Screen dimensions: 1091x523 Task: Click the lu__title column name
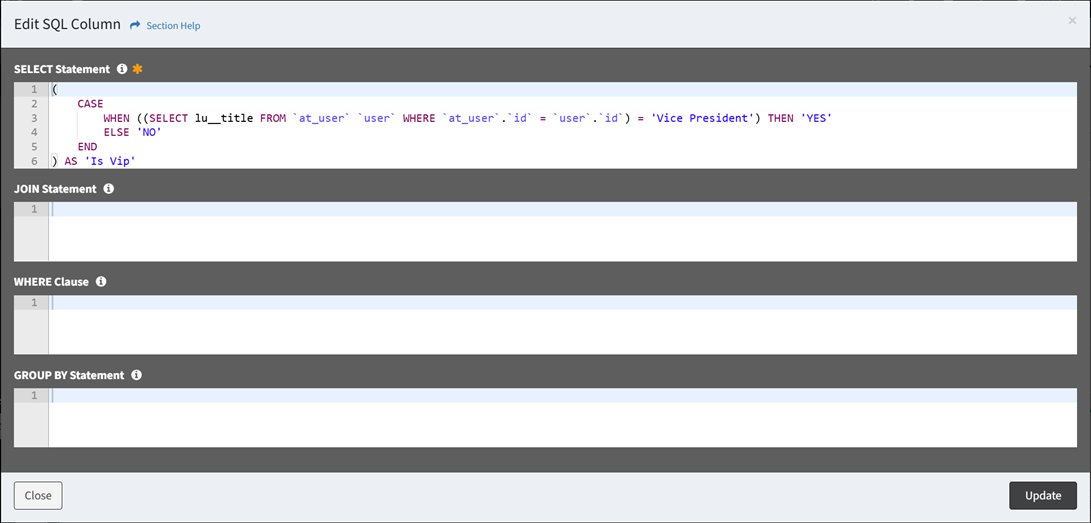tap(224, 118)
